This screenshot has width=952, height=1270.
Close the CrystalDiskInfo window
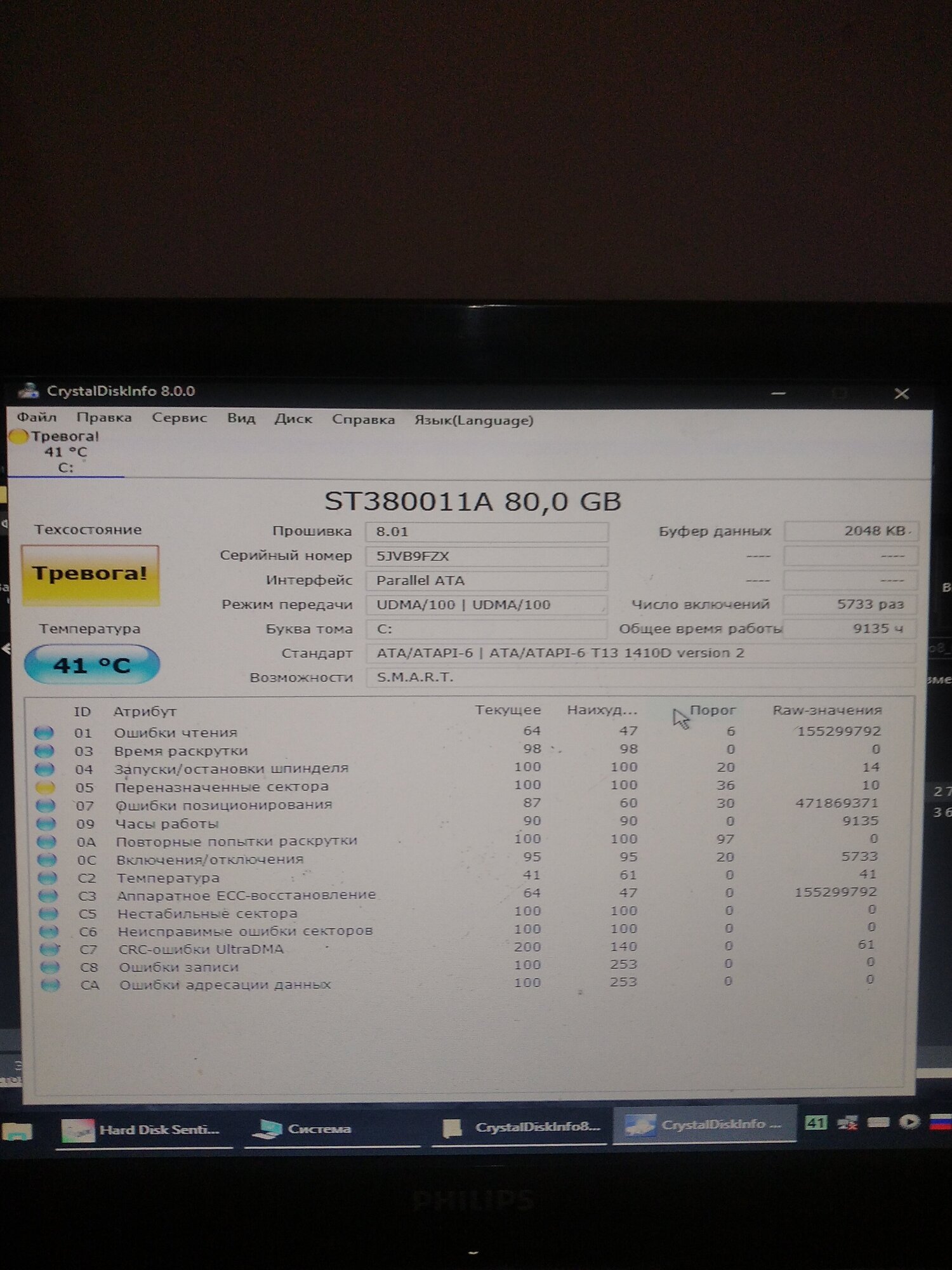point(901,394)
